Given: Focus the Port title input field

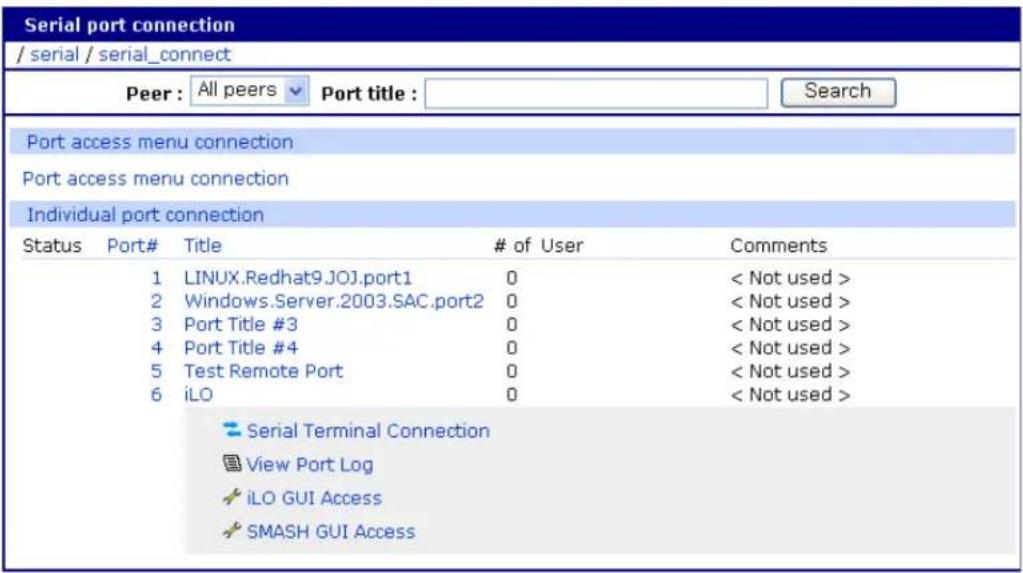Looking at the screenshot, I should pos(596,93).
